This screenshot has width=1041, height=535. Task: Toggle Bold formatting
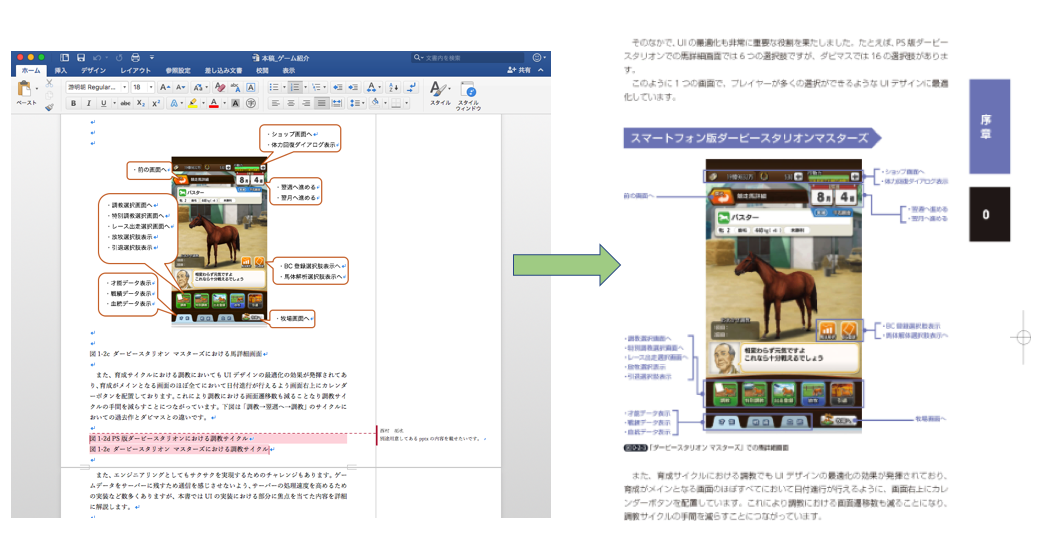pos(75,103)
